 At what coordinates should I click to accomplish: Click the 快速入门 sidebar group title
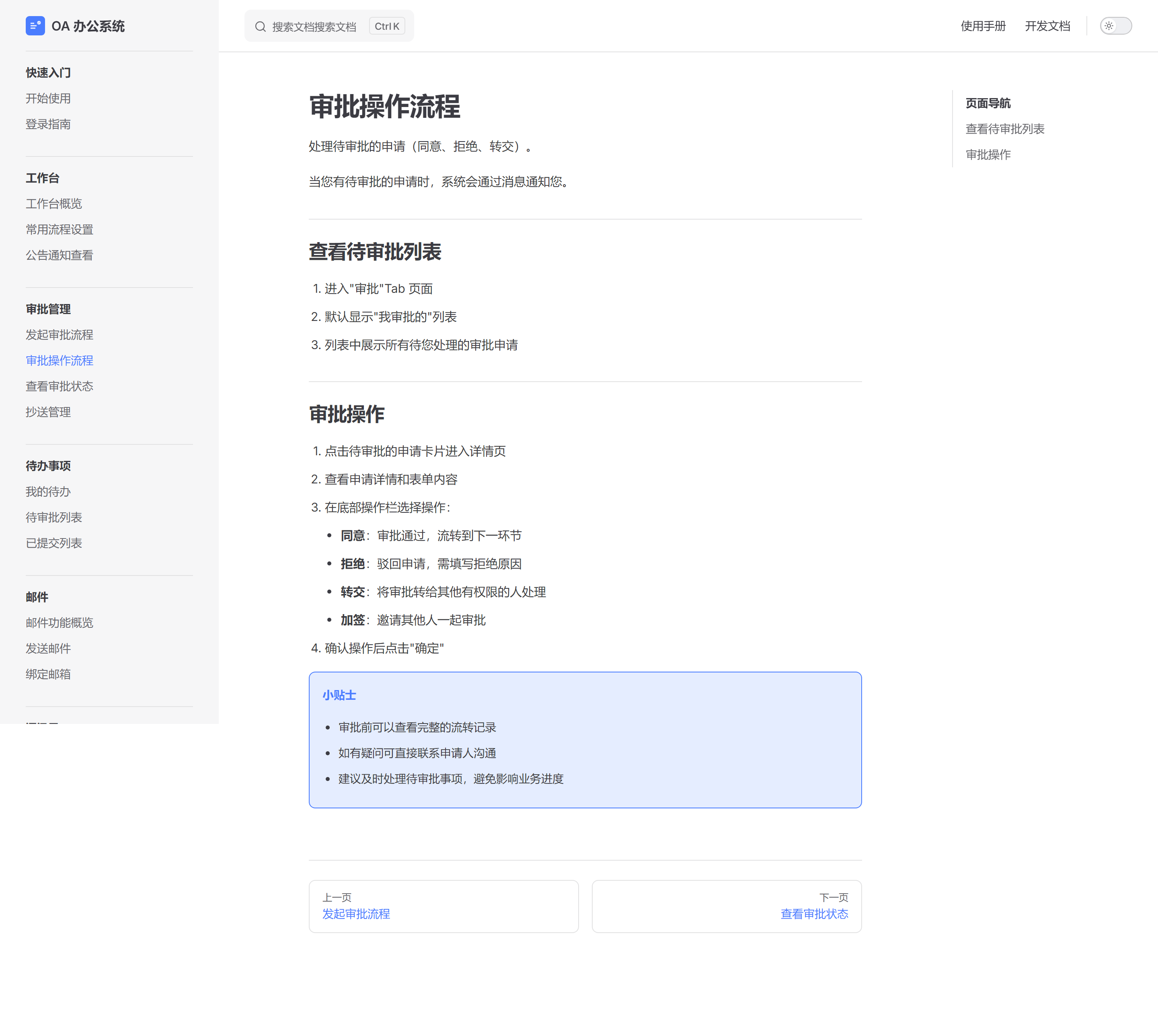(x=48, y=72)
